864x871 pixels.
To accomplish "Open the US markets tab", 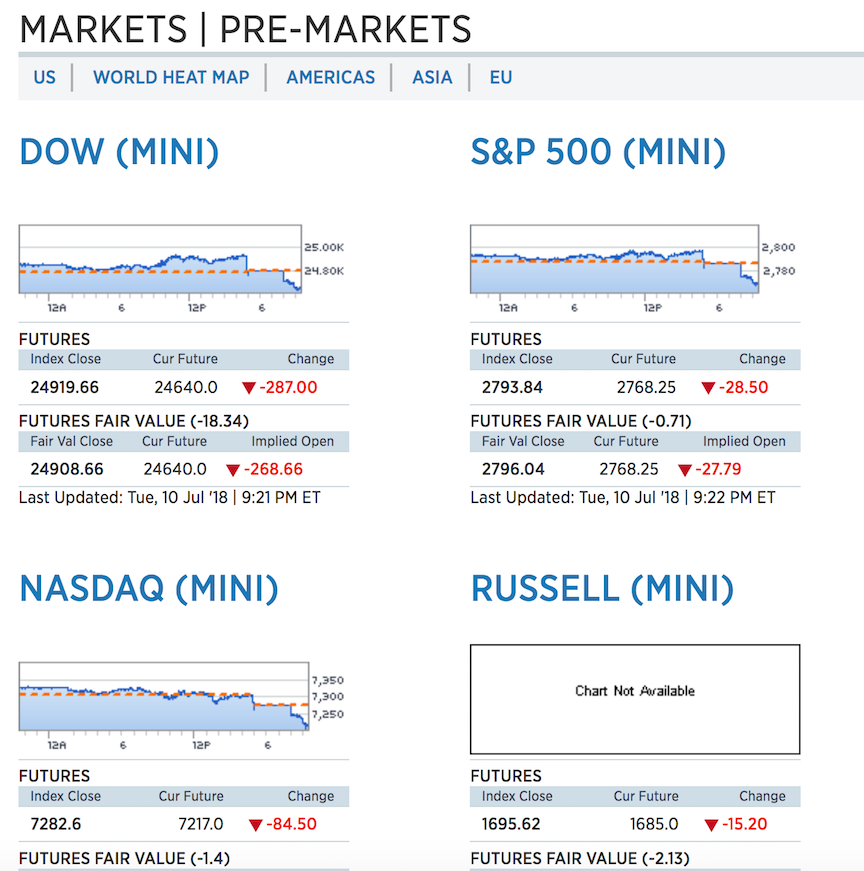I will pos(44,77).
